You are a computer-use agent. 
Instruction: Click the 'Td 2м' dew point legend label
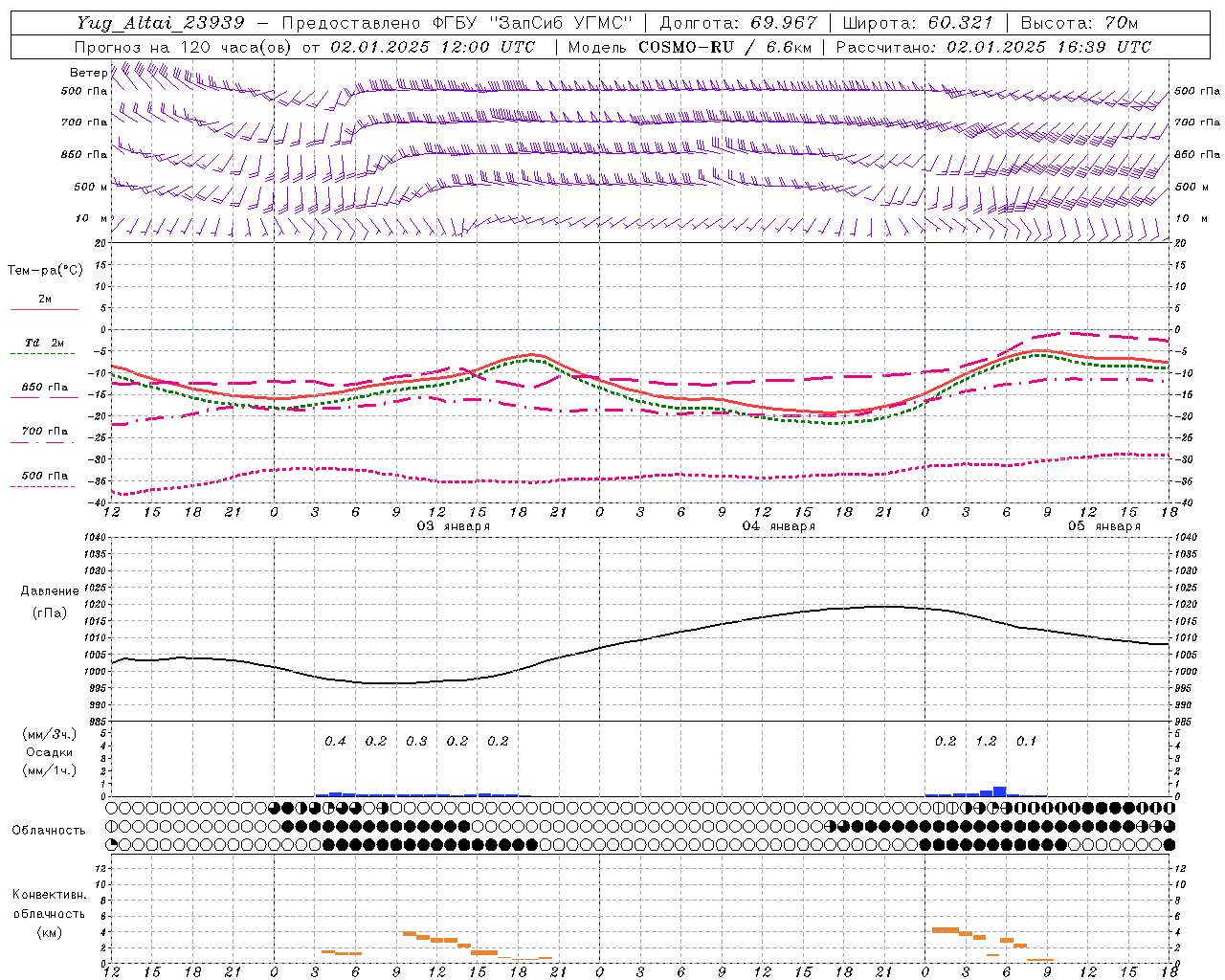coord(45,343)
